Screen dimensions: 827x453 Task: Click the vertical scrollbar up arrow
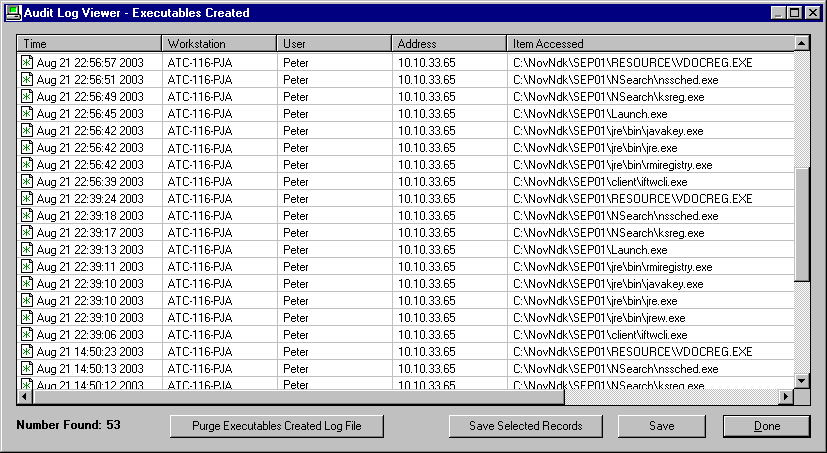(802, 43)
